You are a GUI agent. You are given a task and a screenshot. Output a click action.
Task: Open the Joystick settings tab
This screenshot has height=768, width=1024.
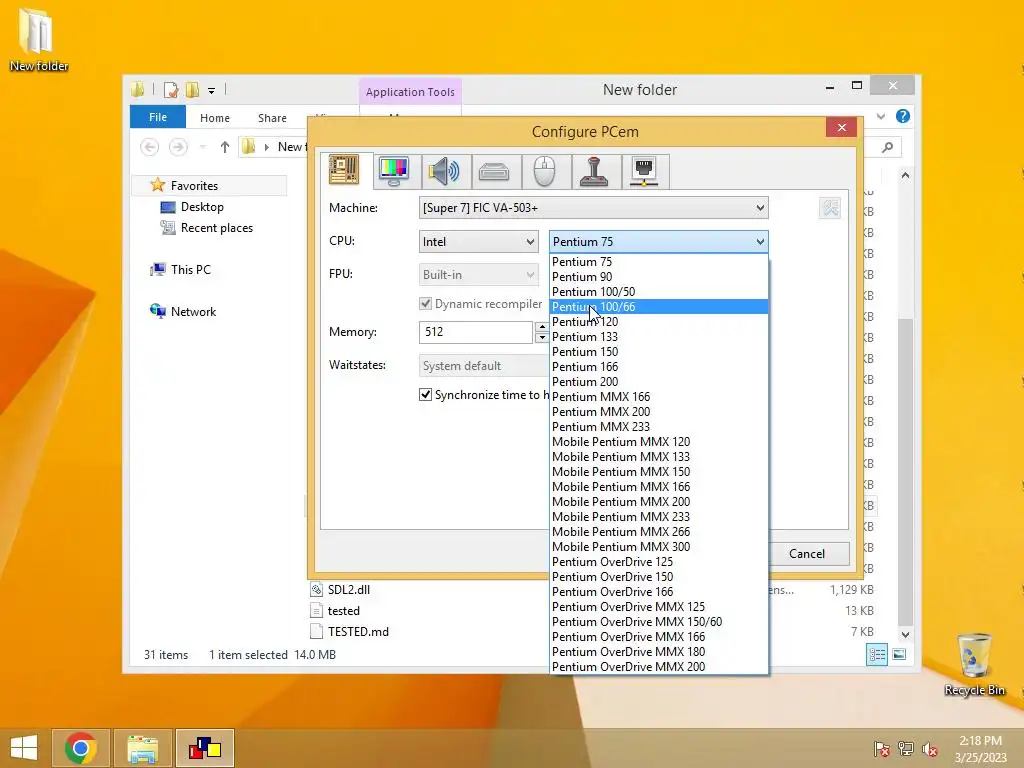pos(594,172)
